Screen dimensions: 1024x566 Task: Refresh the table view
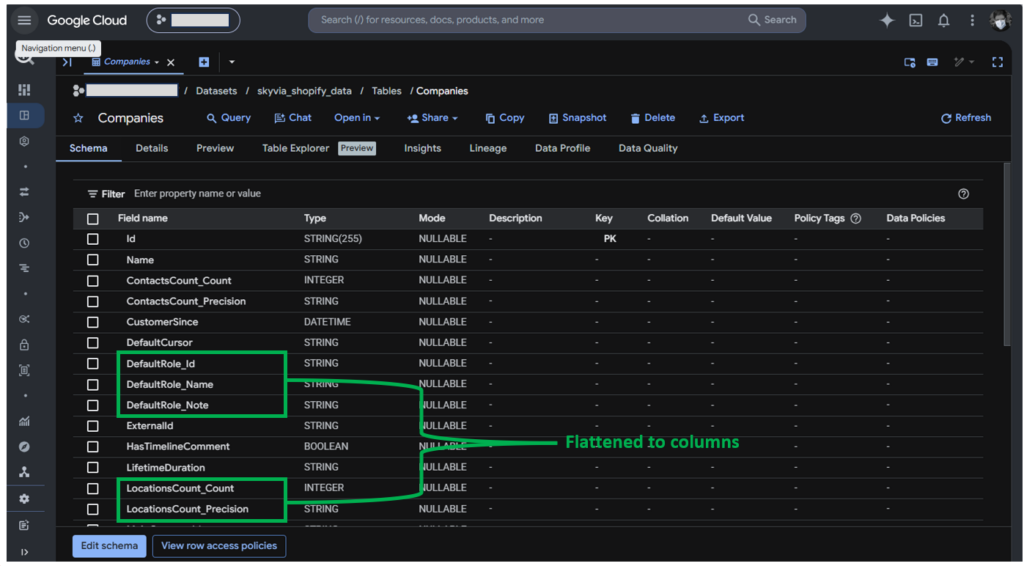pos(966,118)
